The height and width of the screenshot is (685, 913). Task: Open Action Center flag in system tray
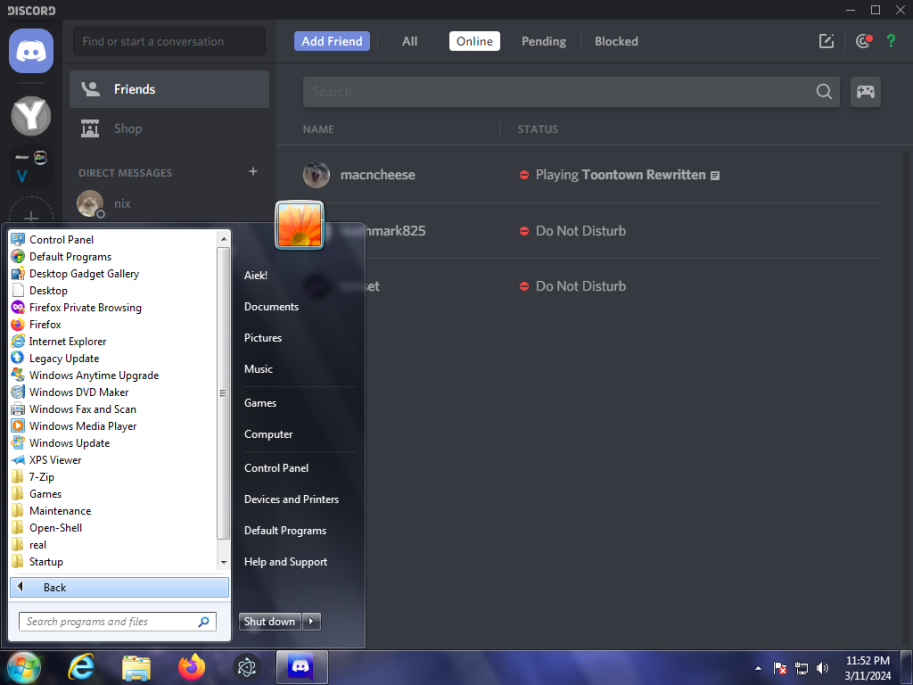tap(780, 668)
